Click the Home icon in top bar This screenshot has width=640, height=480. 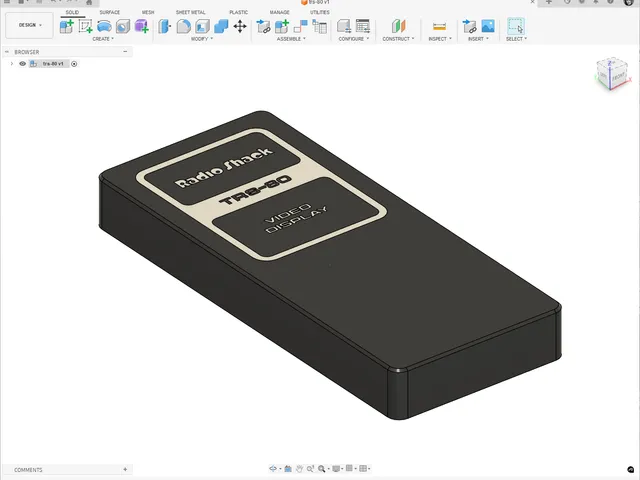pos(89,2)
